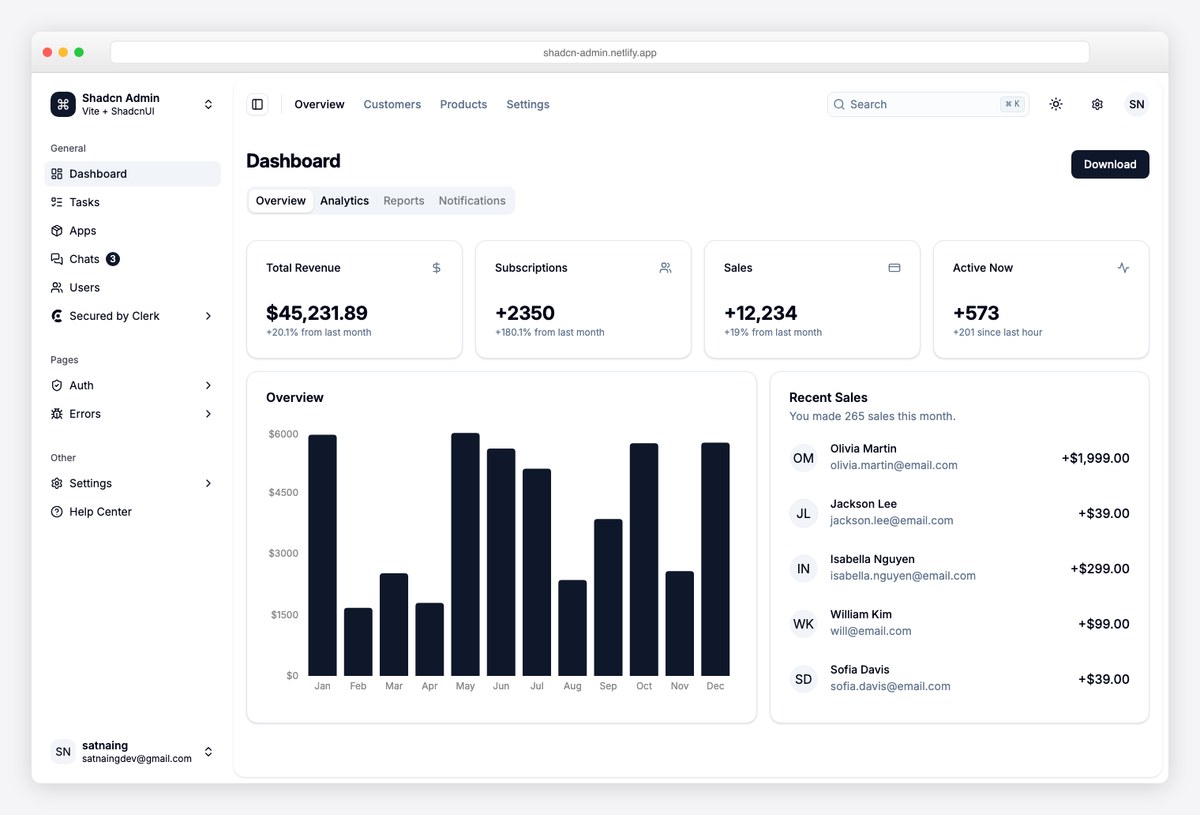Click the OM avatar for Olivia Martin
The image size is (1200, 815).
[804, 458]
